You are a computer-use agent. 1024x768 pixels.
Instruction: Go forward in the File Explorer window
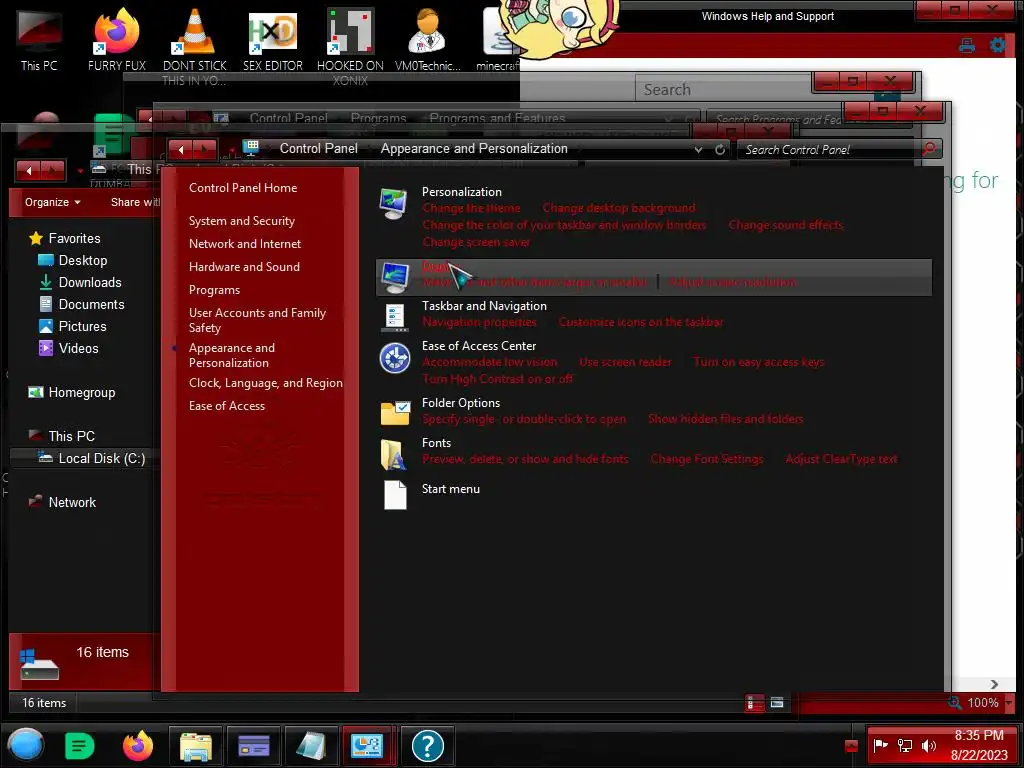[x=52, y=171]
